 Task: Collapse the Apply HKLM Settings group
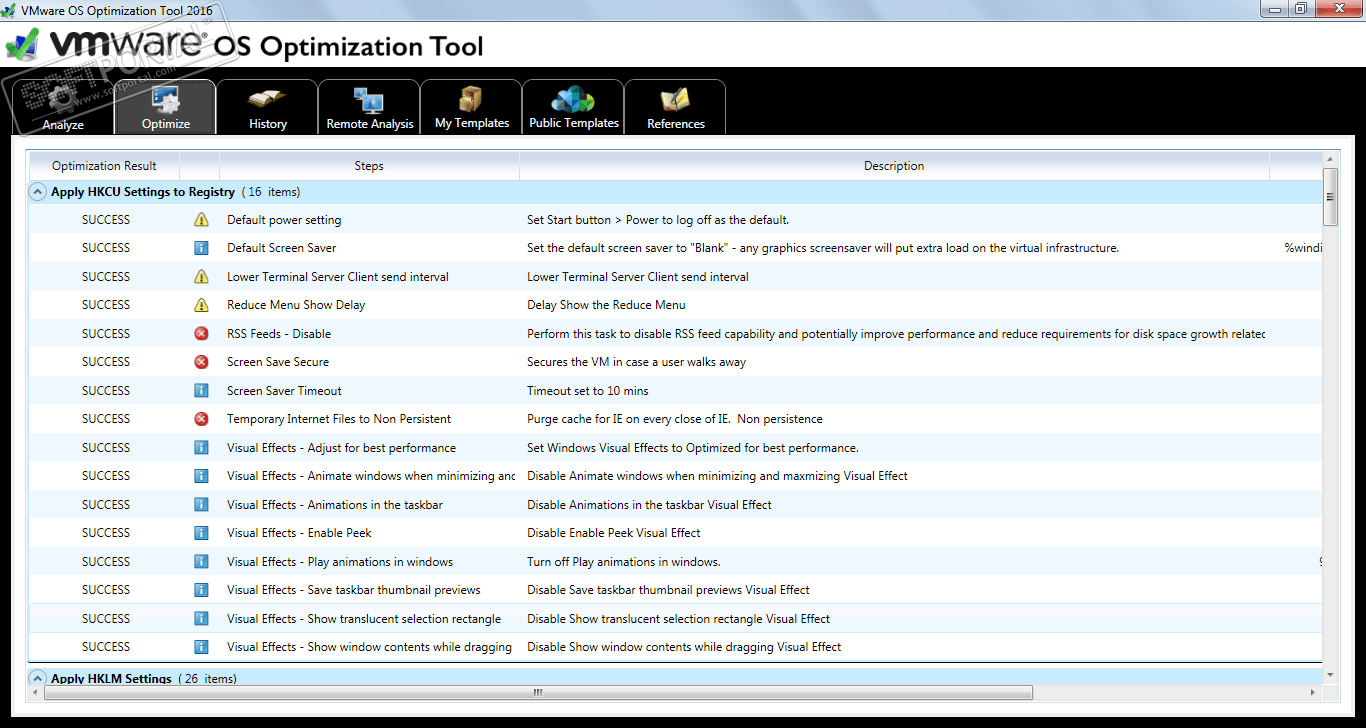tap(37, 678)
